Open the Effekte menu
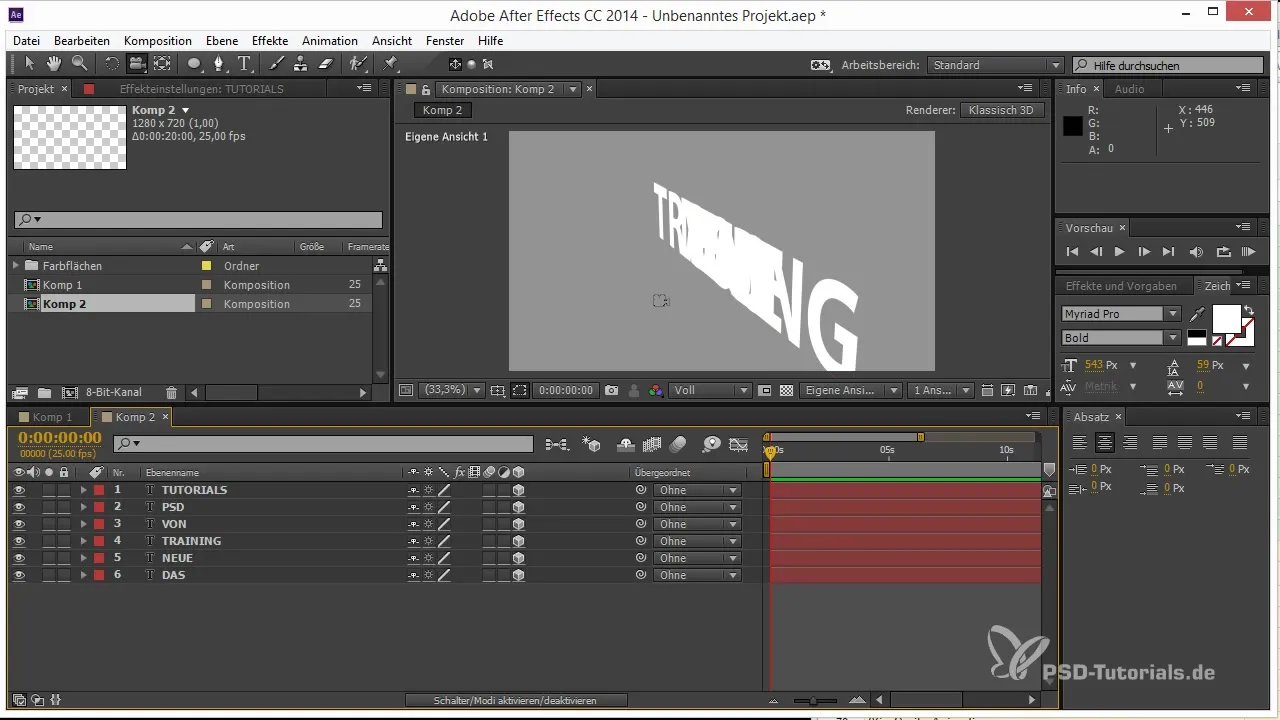 (x=270, y=41)
